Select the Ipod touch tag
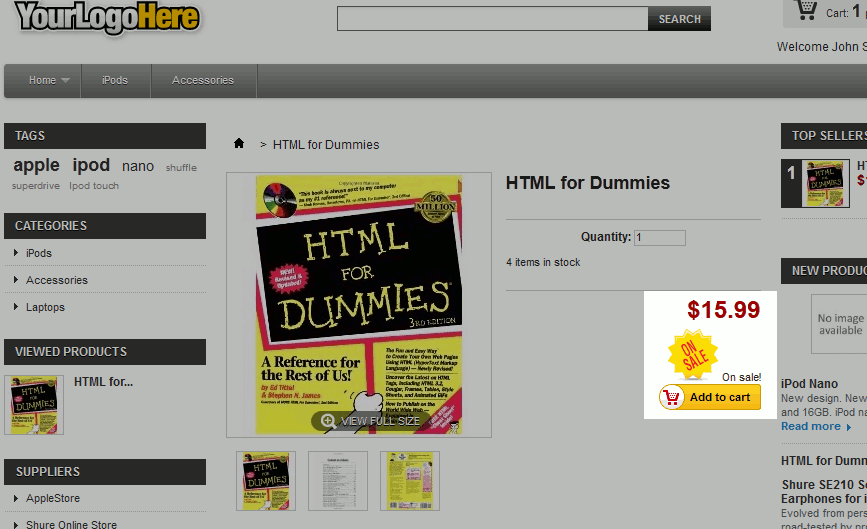The height and width of the screenshot is (529, 867). click(x=94, y=186)
